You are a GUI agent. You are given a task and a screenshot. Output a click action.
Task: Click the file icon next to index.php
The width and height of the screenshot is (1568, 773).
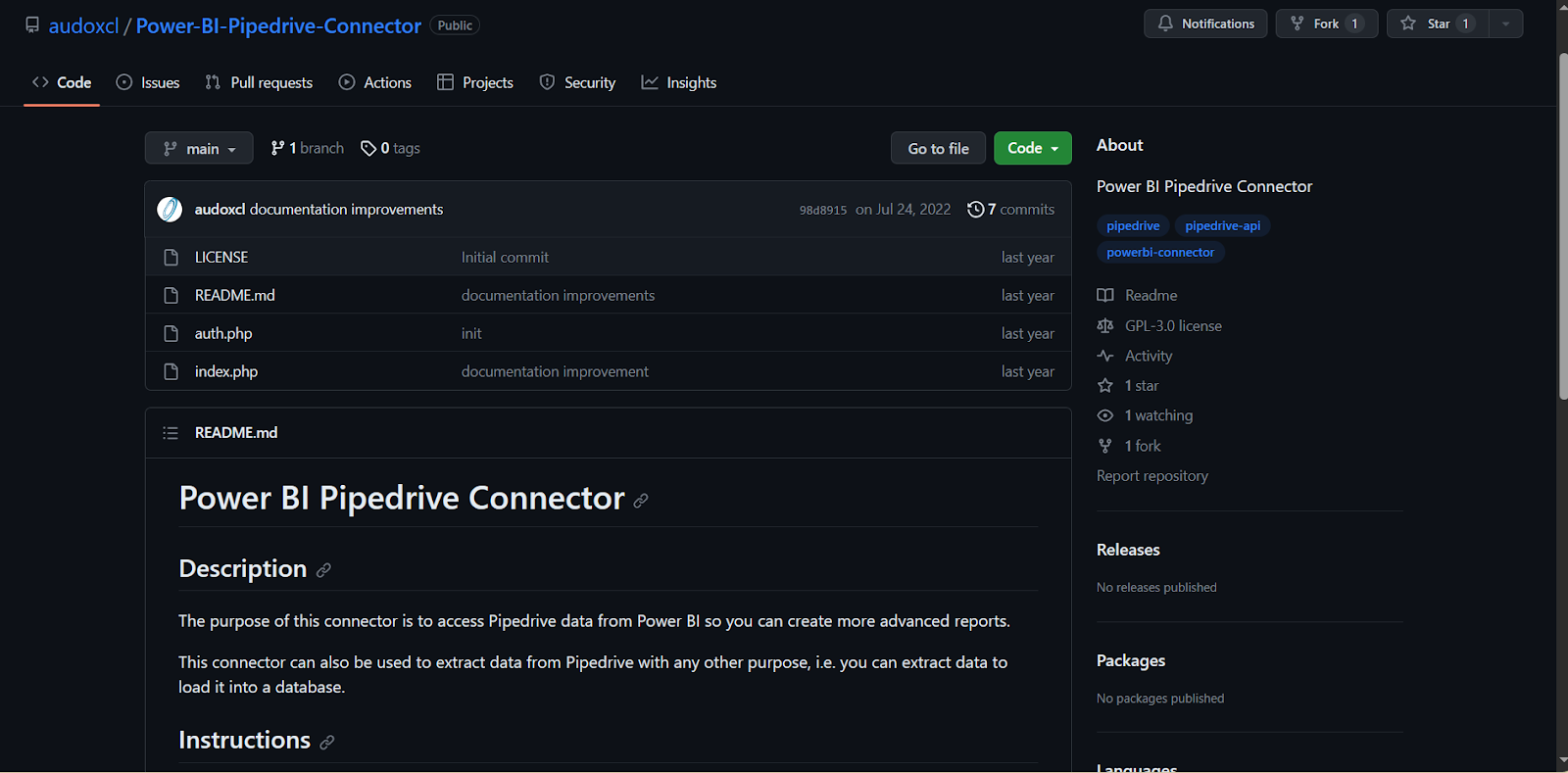tap(171, 371)
